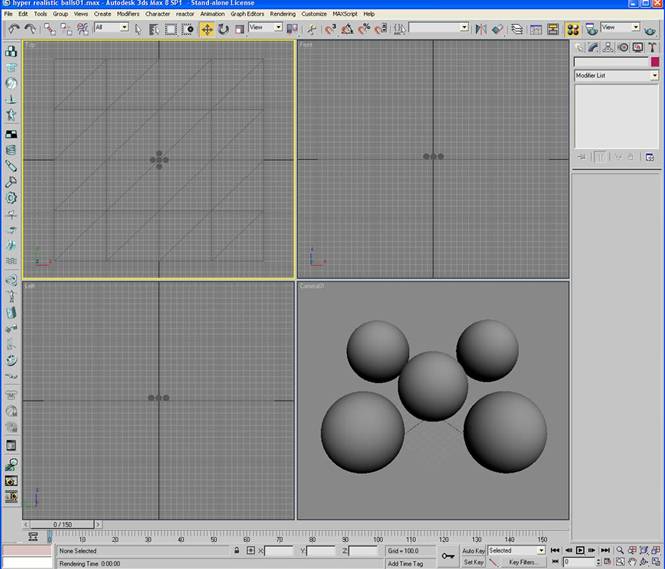The width and height of the screenshot is (665, 569).
Task: Click the Configure Modifier Sets icon
Action: [649, 157]
